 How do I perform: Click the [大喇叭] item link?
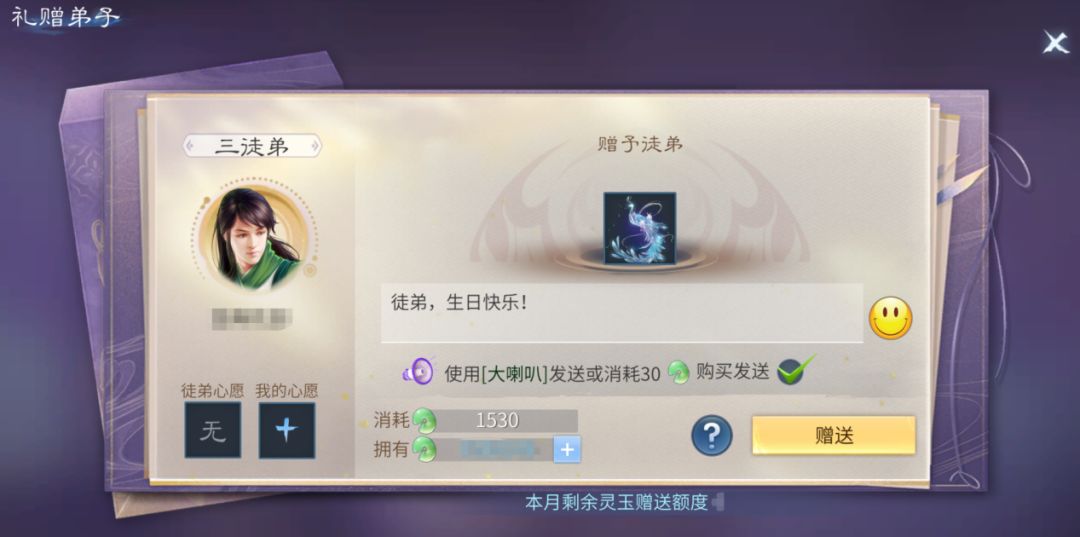tap(515, 373)
